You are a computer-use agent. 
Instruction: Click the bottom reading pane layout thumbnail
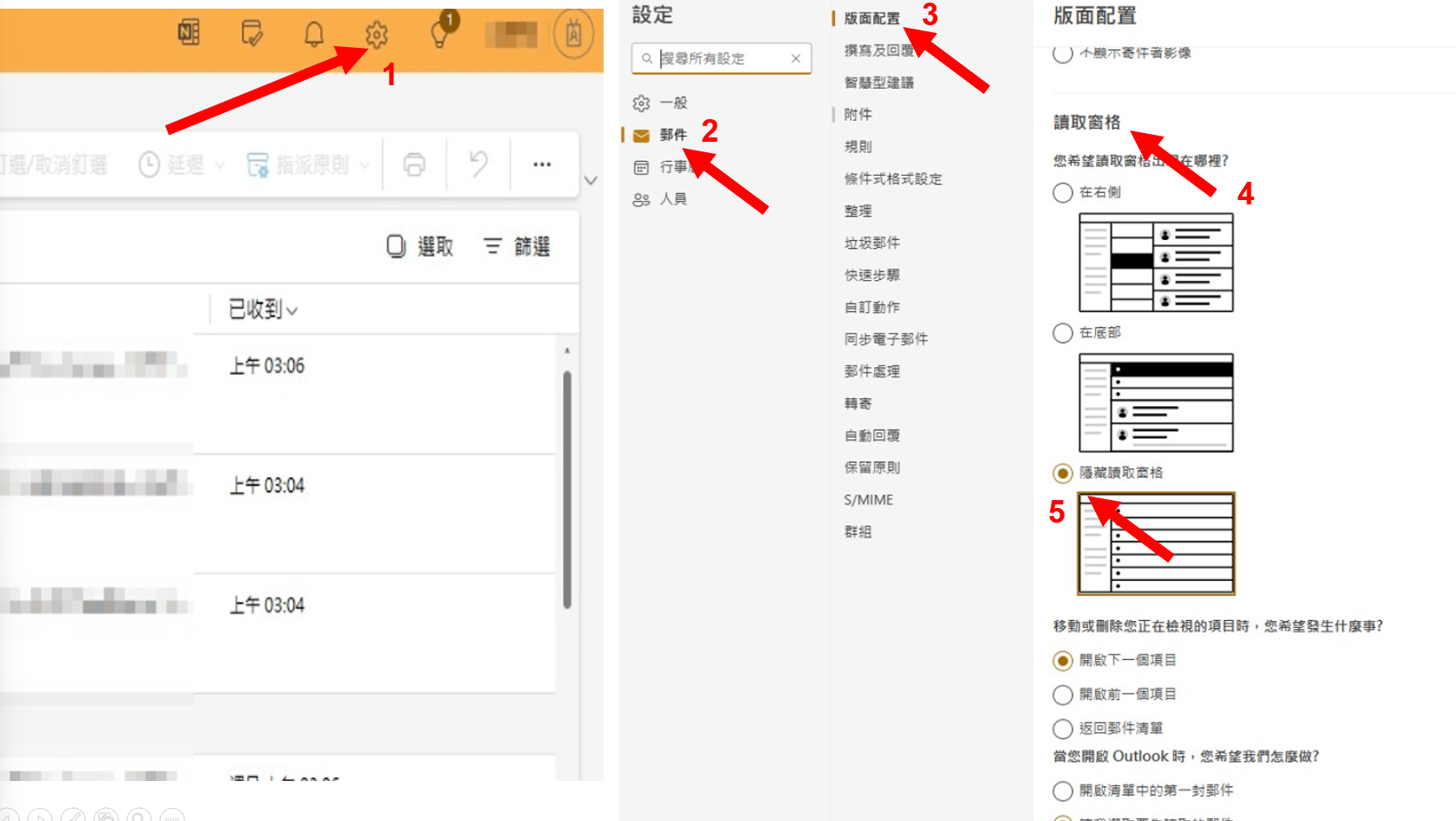[1156, 403]
